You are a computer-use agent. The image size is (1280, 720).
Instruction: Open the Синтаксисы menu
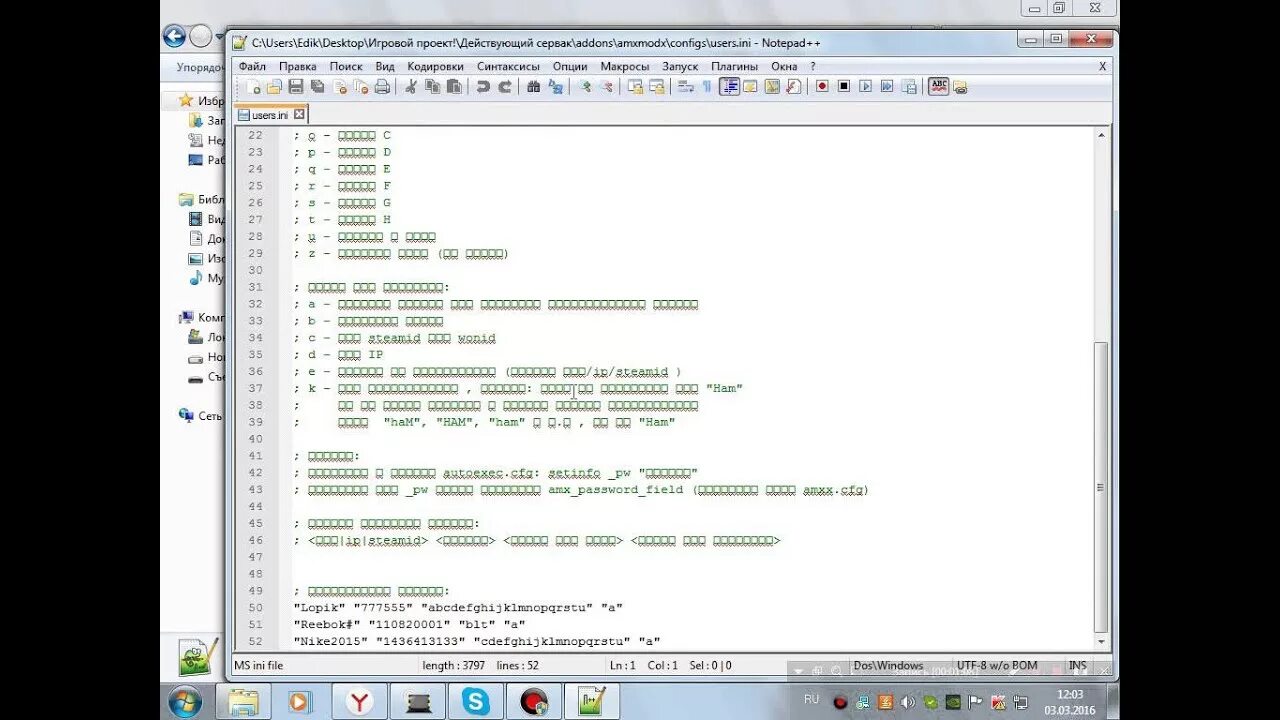point(508,66)
